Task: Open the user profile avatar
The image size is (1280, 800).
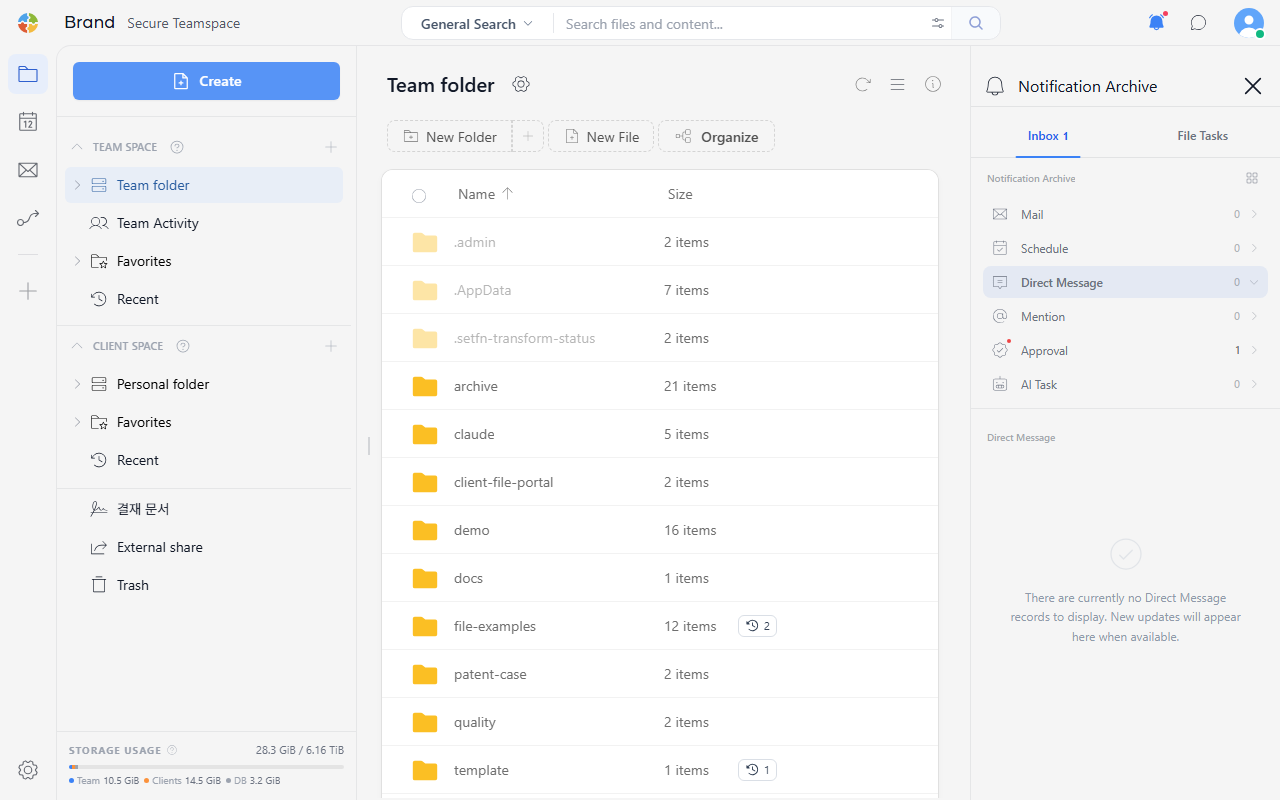Action: tap(1248, 23)
